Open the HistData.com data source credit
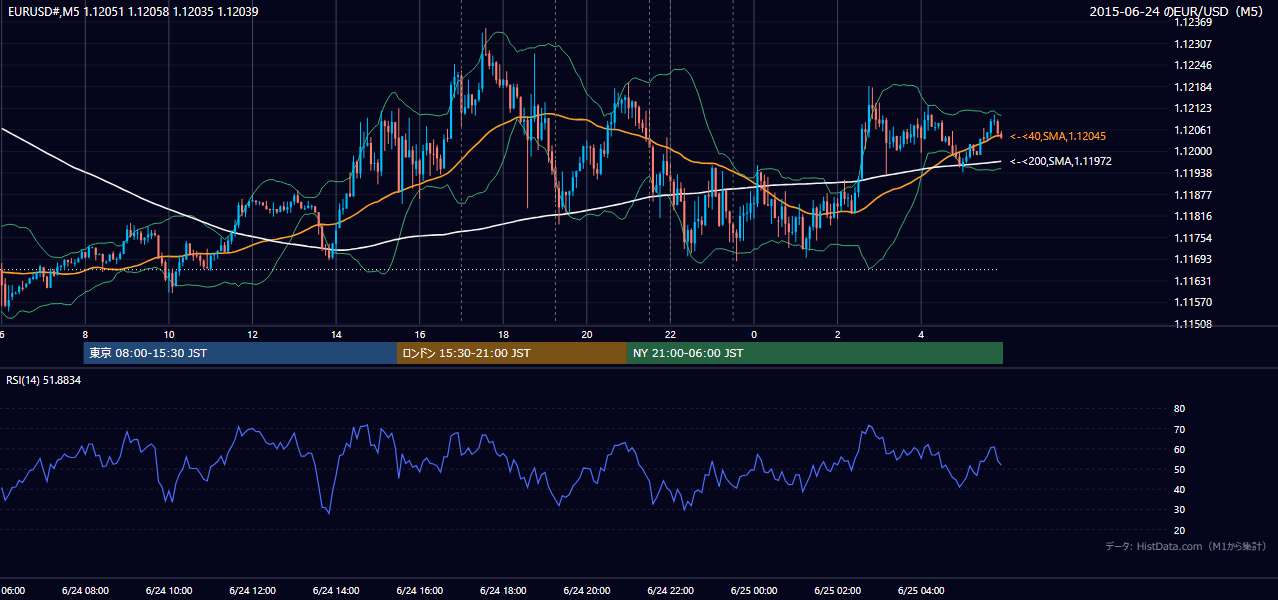The height and width of the screenshot is (600, 1278). point(1186,546)
